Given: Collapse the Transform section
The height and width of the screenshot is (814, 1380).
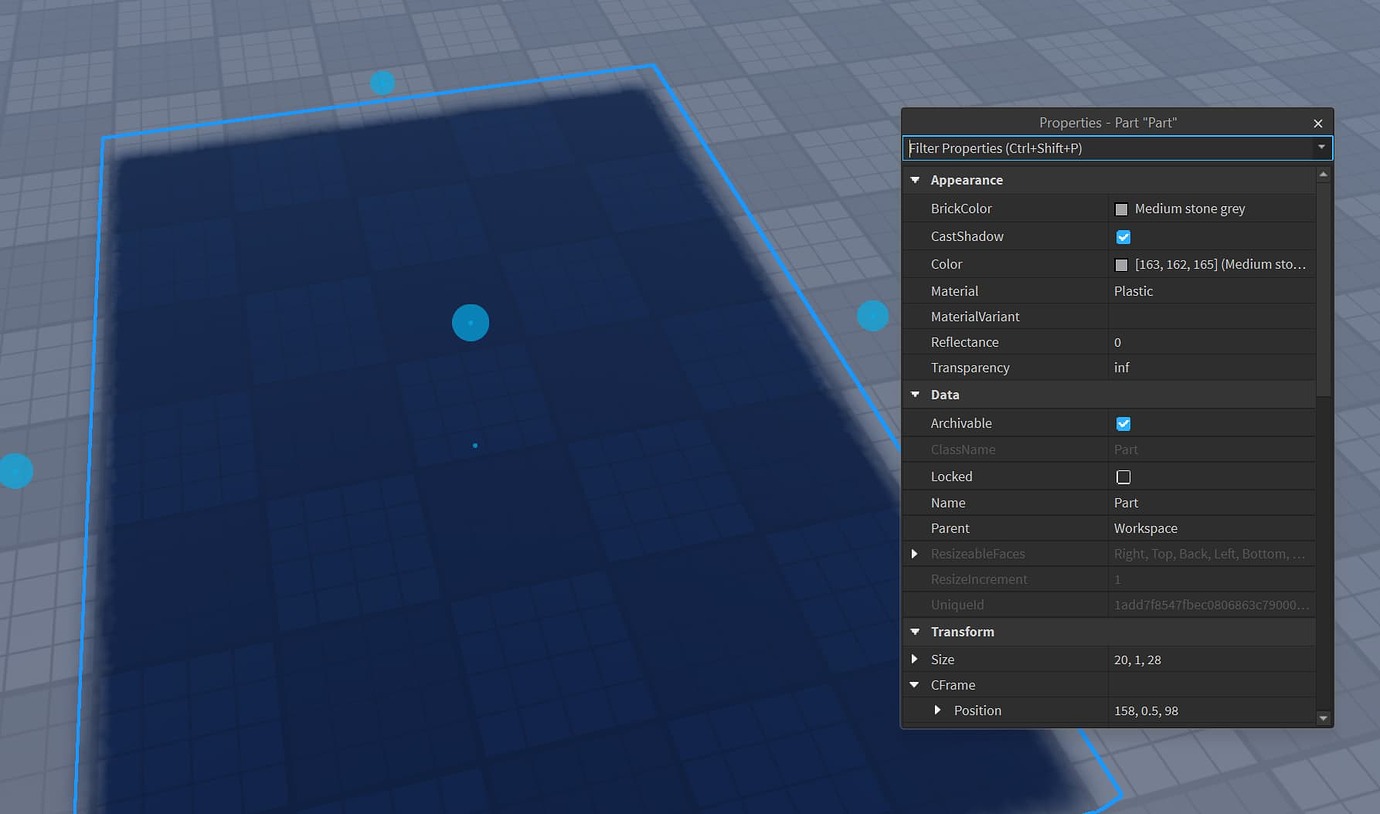Looking at the screenshot, I should [x=915, y=631].
